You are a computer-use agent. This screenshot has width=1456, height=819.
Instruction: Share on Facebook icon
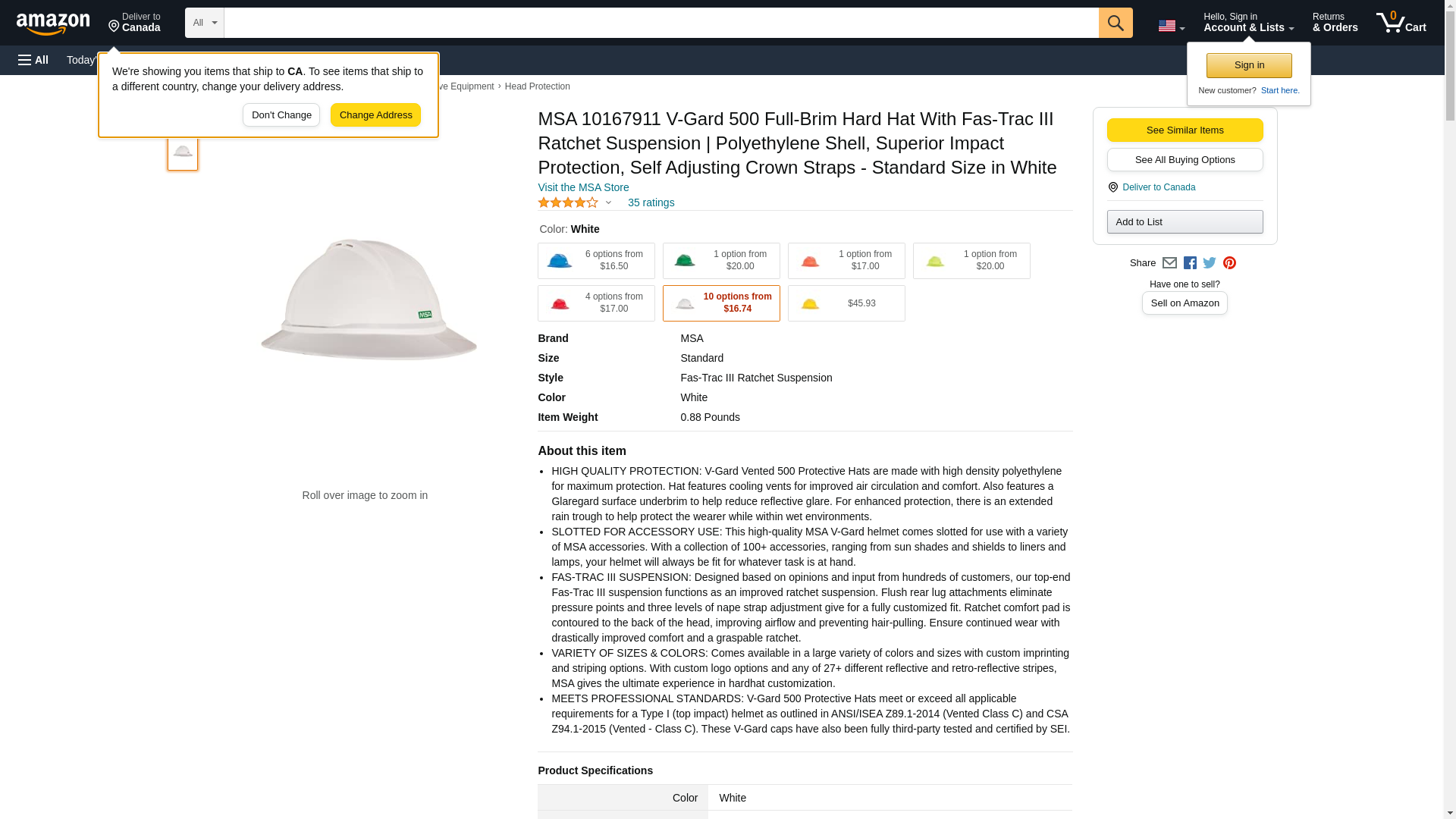tap(1190, 263)
